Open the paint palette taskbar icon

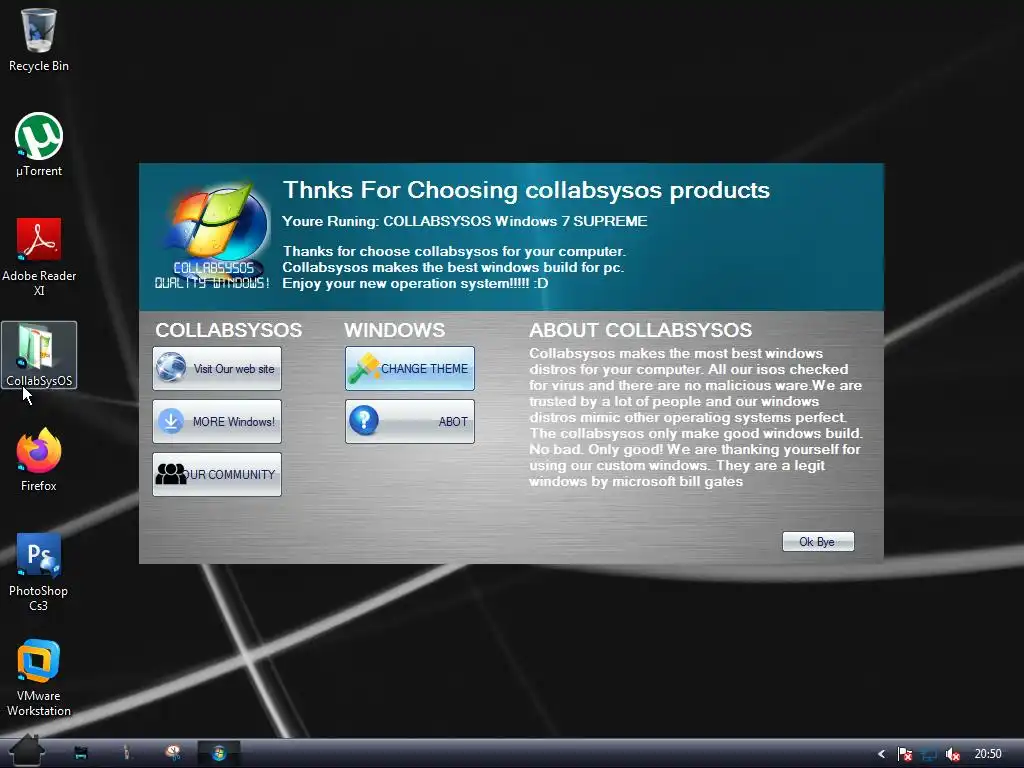pos(173,754)
